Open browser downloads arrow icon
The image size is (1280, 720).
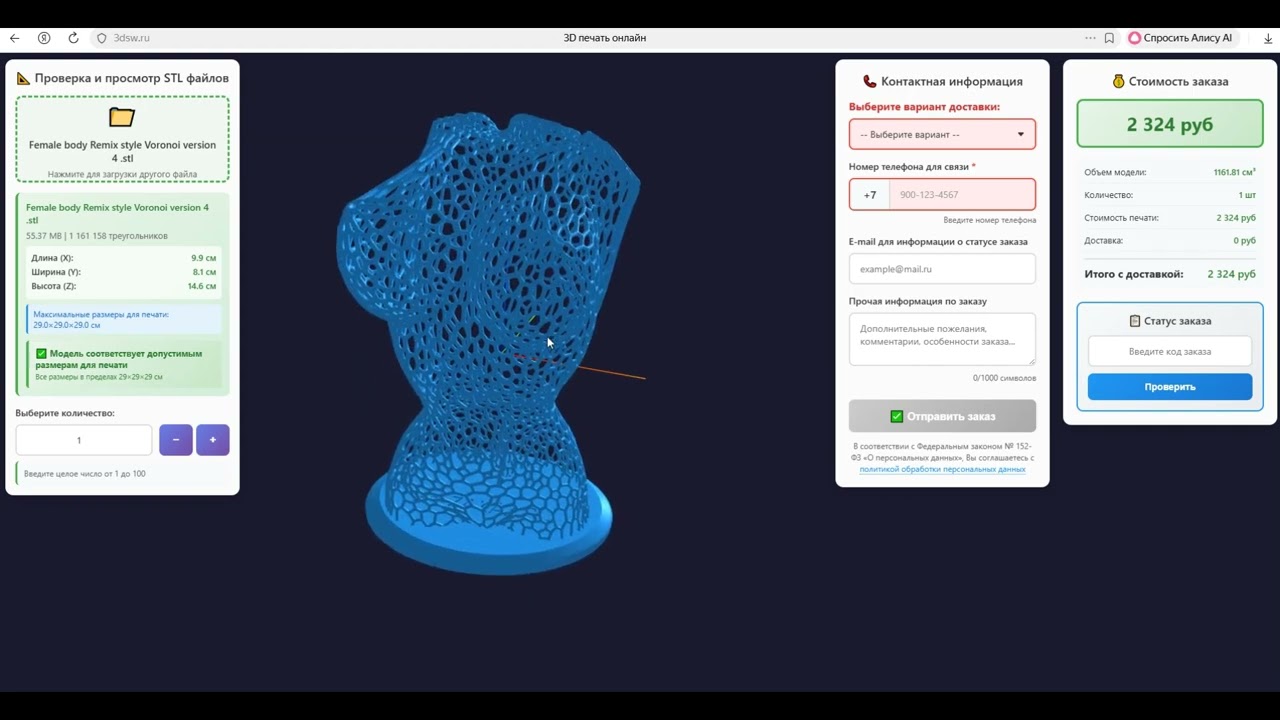1268,38
